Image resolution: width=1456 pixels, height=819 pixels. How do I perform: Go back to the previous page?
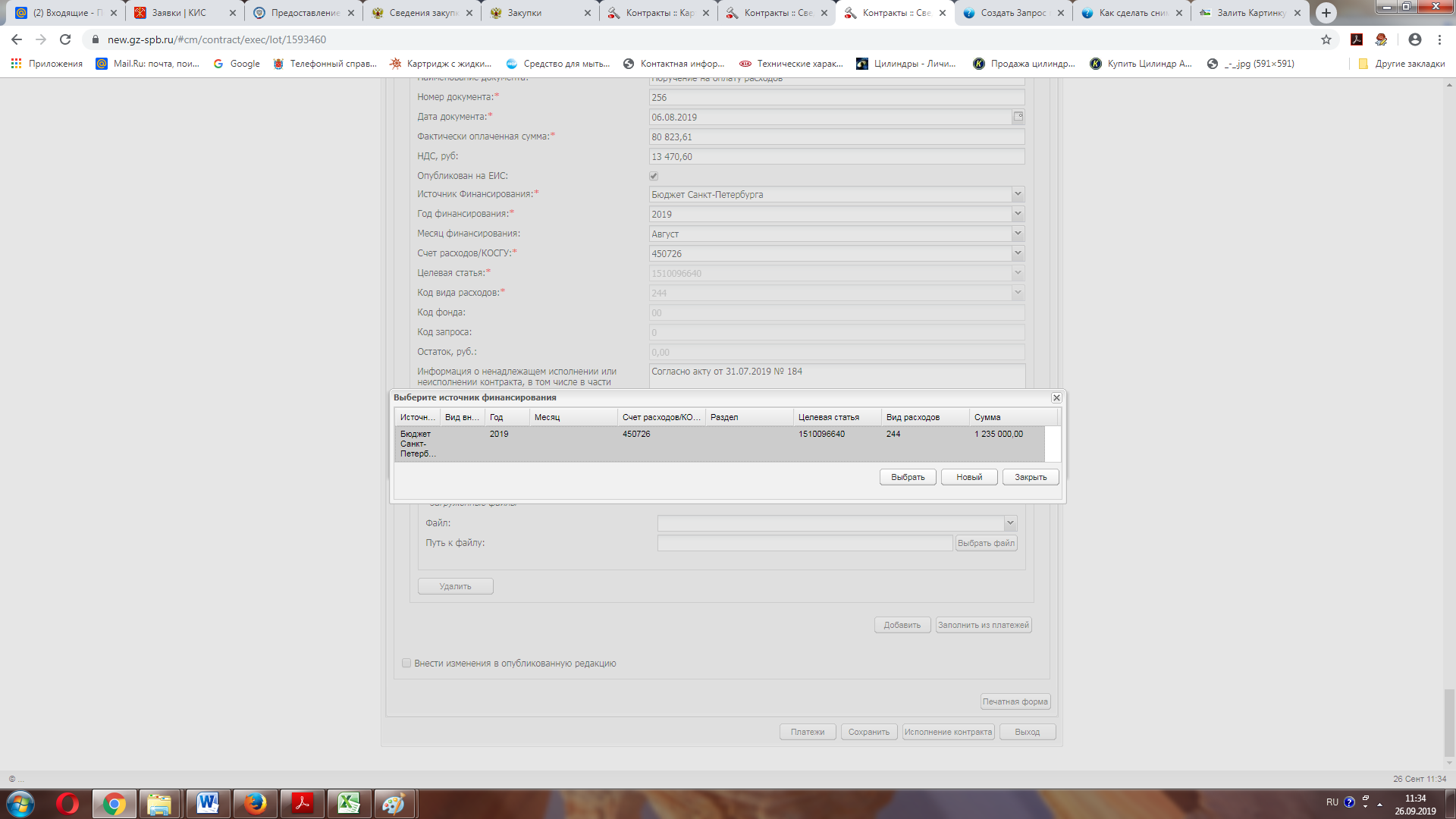point(17,39)
